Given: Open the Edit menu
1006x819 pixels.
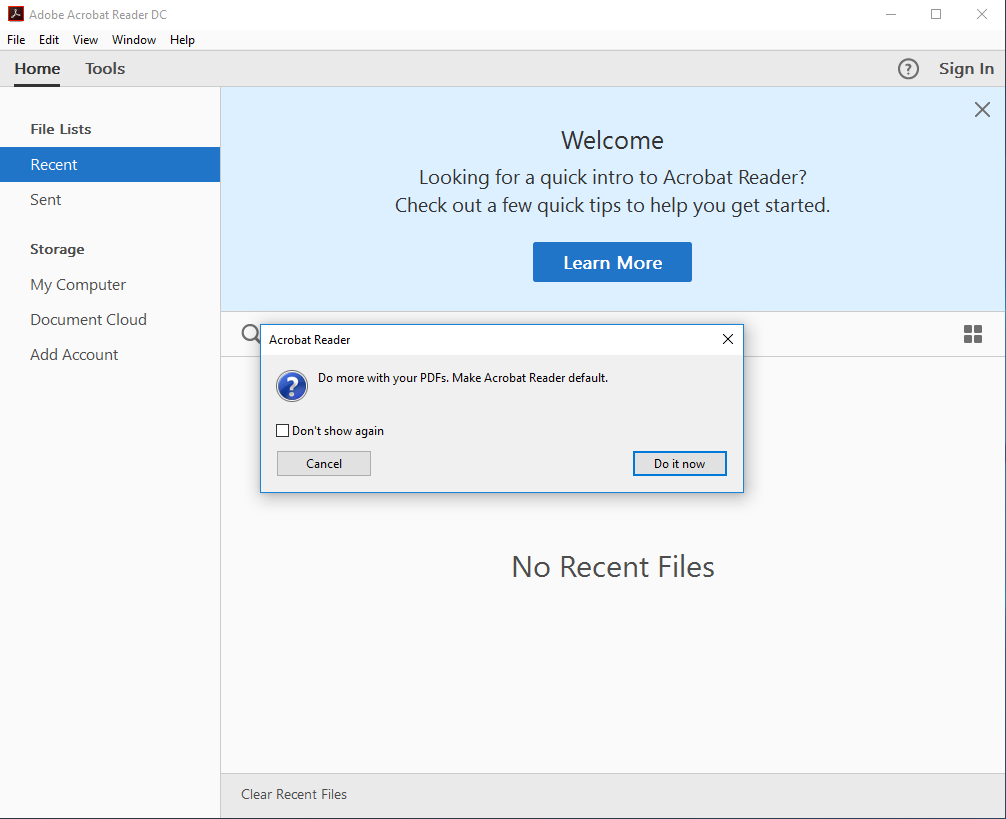Looking at the screenshot, I should point(49,40).
